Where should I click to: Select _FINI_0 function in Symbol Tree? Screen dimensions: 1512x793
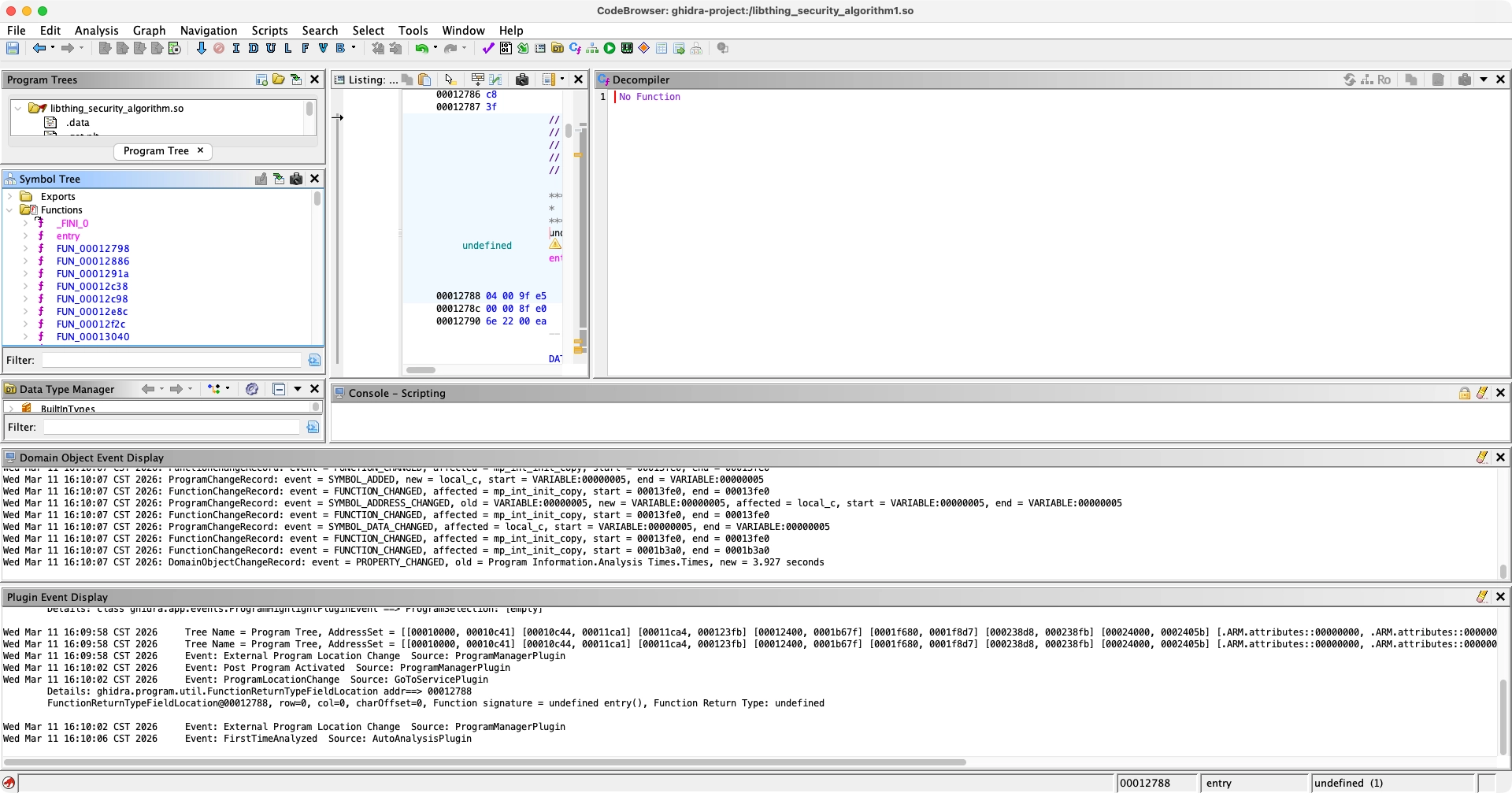[x=72, y=223]
